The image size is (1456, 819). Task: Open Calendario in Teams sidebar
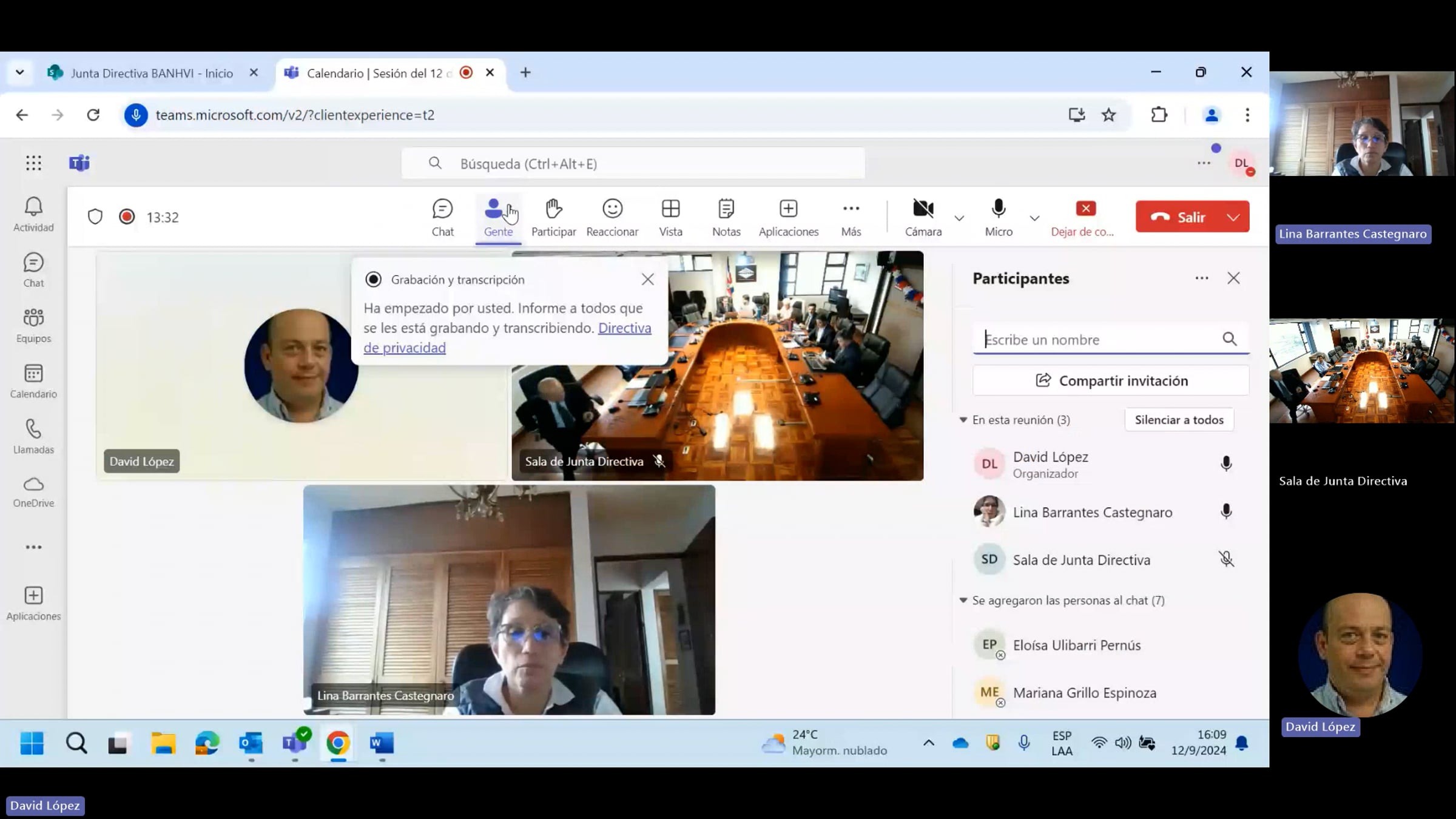(33, 382)
